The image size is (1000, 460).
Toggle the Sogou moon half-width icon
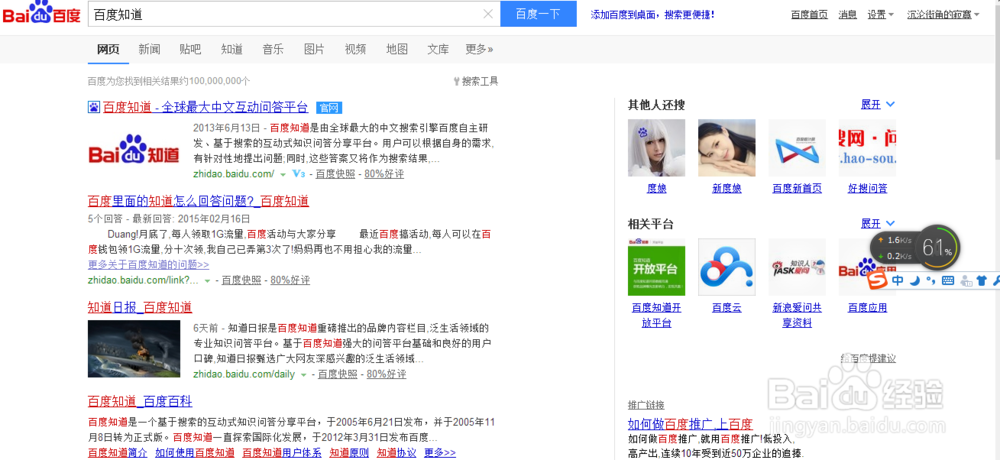point(915,280)
